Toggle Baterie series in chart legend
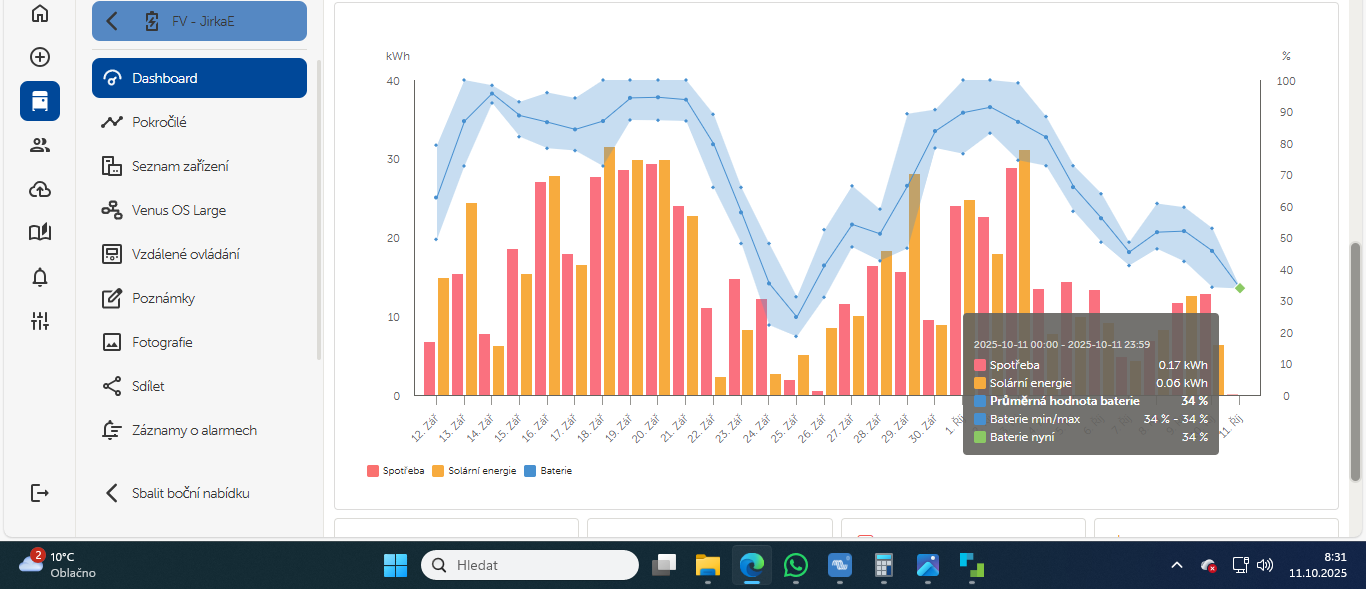 click(548, 470)
